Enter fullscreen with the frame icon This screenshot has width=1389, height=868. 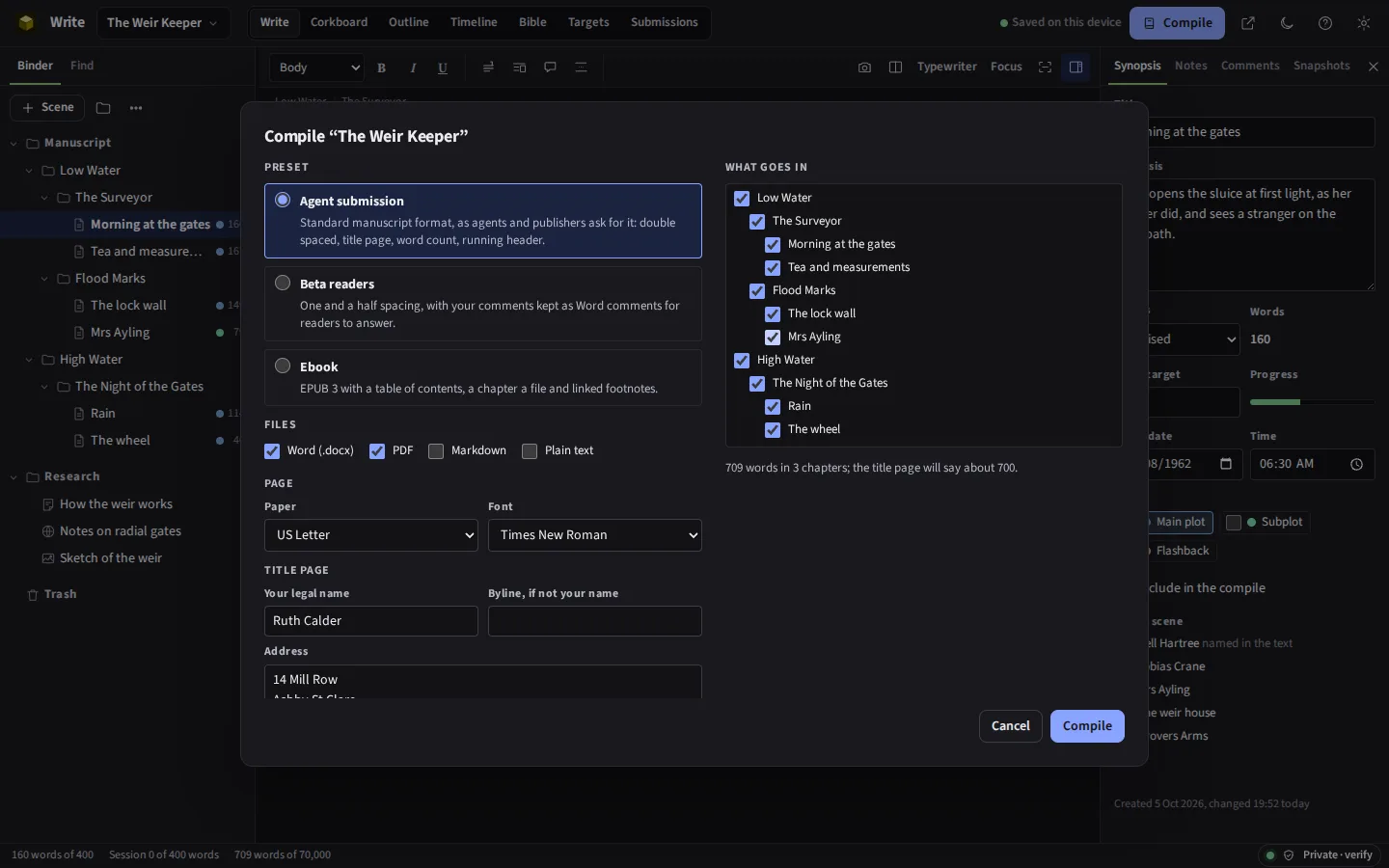coord(1045,68)
